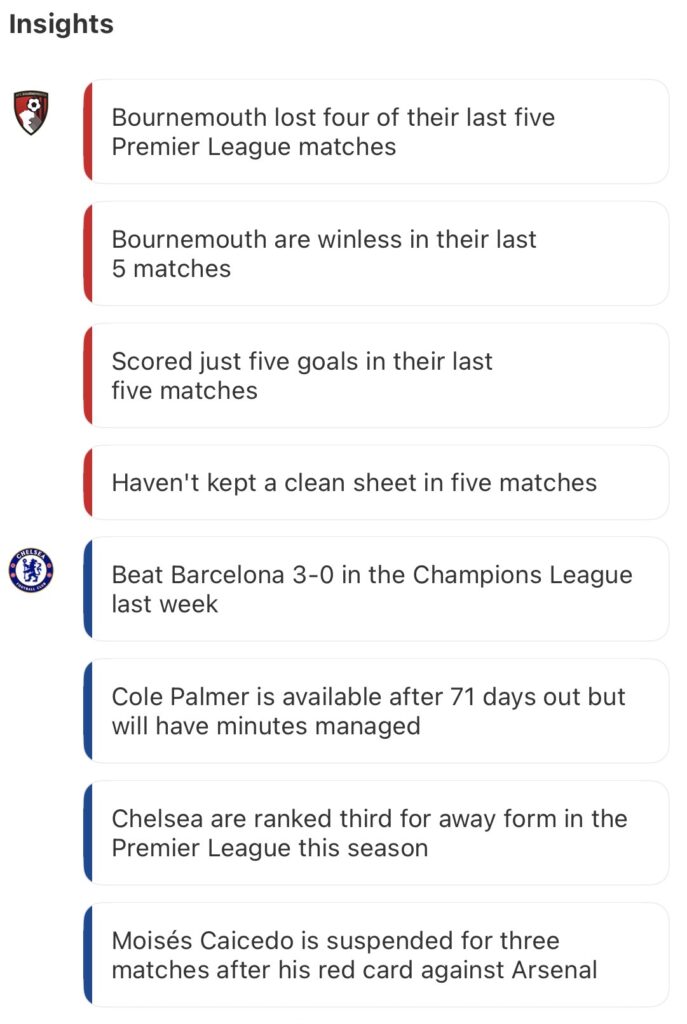Click blue stripe on Beat Barcelona card
The image size is (687, 1024).
pos(88,589)
